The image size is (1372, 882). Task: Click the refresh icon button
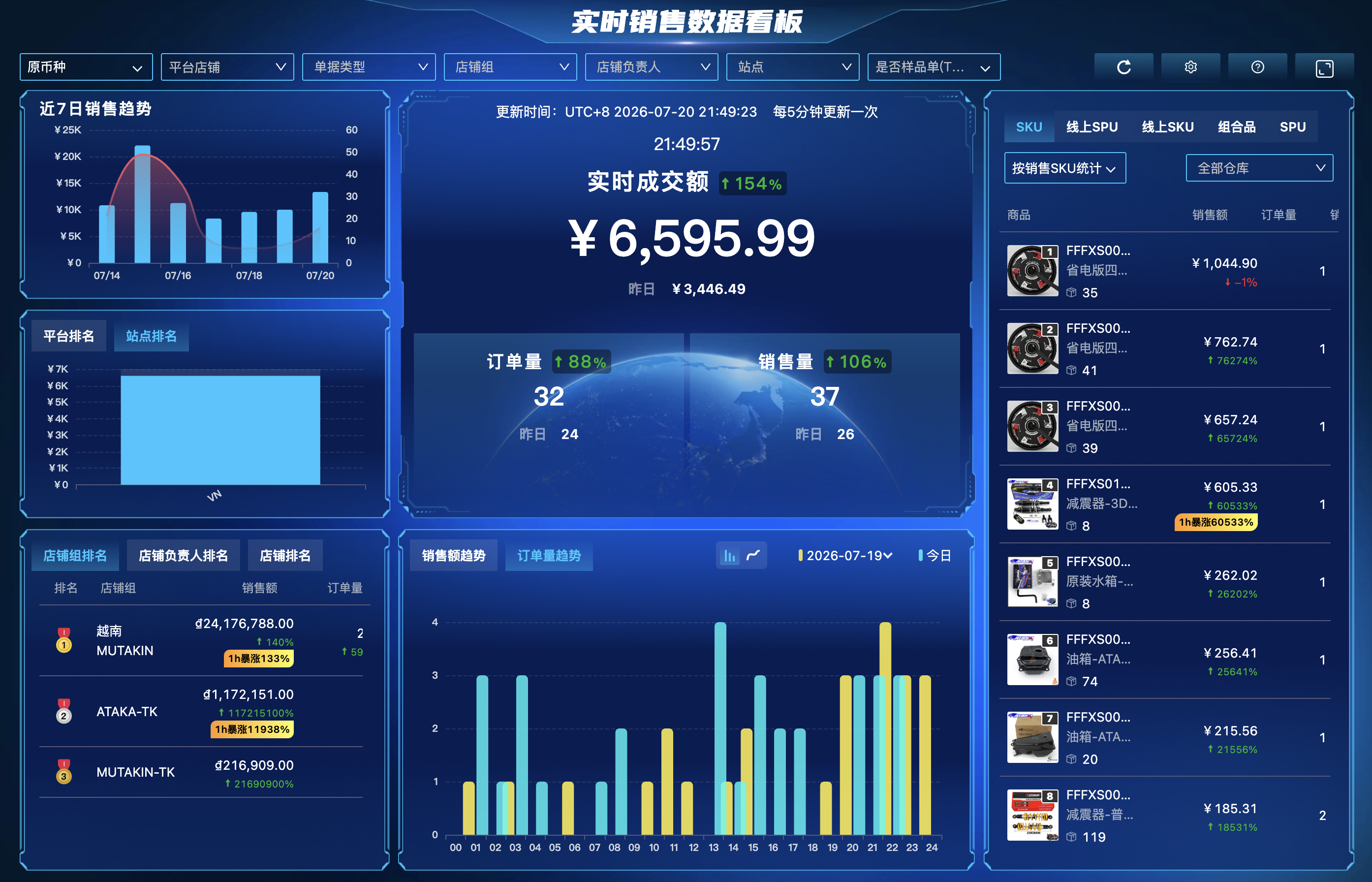click(x=1123, y=67)
